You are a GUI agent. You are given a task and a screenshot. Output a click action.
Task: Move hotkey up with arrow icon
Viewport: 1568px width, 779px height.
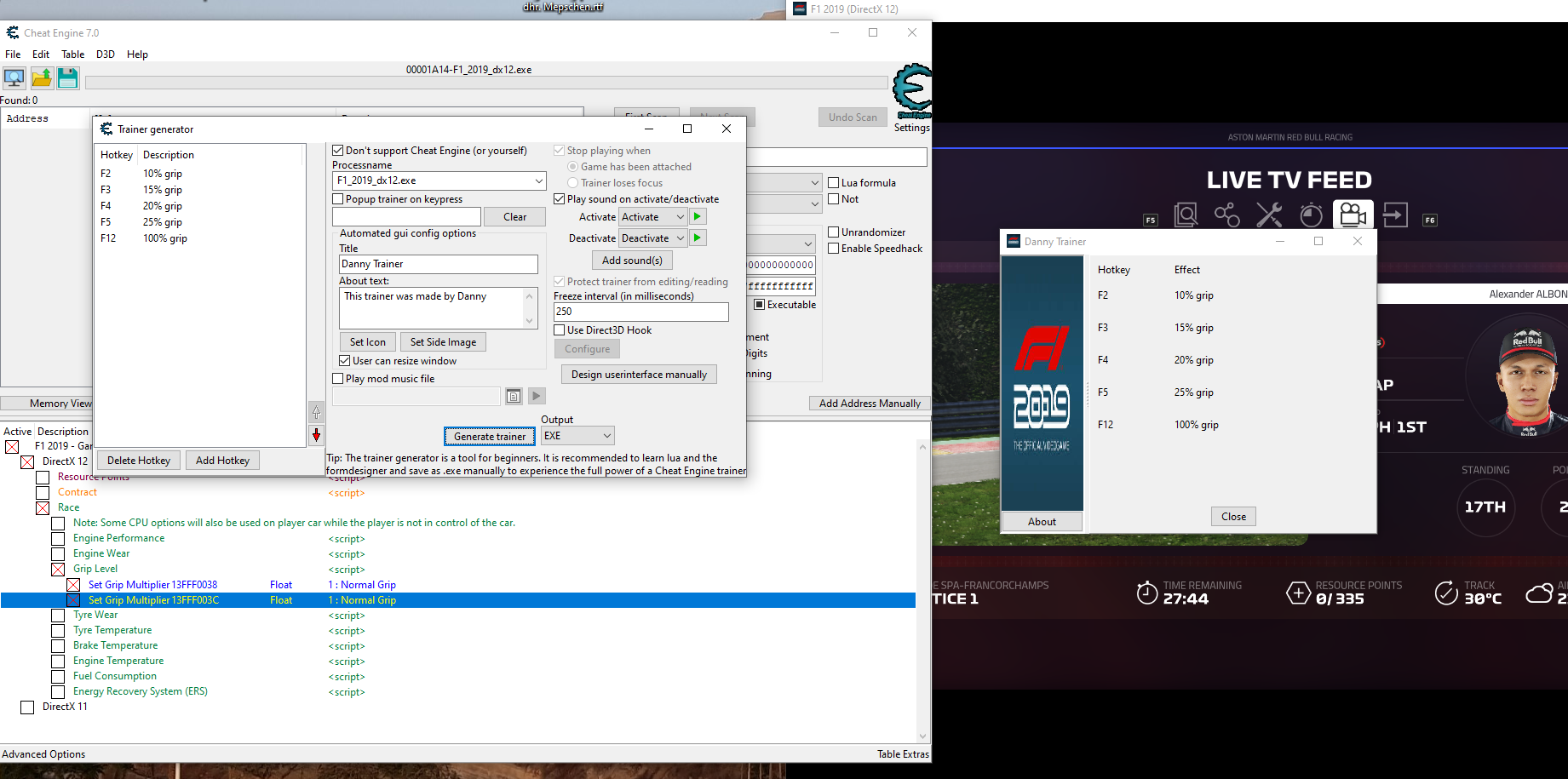[316, 412]
